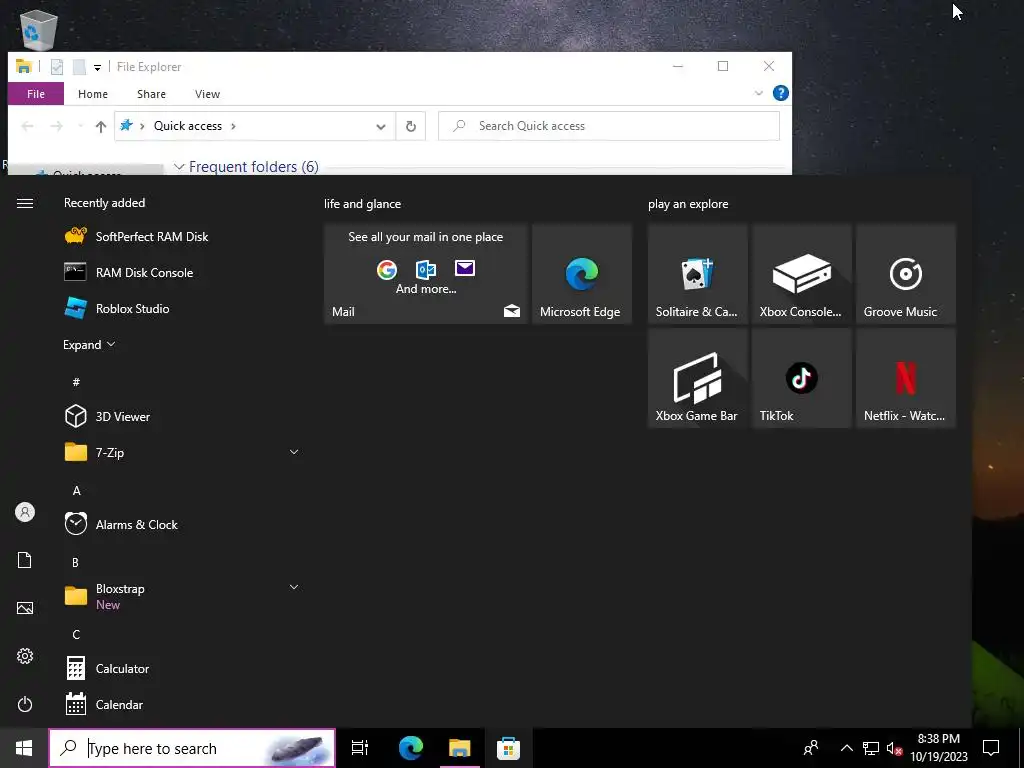The width and height of the screenshot is (1024, 768).
Task: Open Task View on the taskbar
Action: coord(360,748)
